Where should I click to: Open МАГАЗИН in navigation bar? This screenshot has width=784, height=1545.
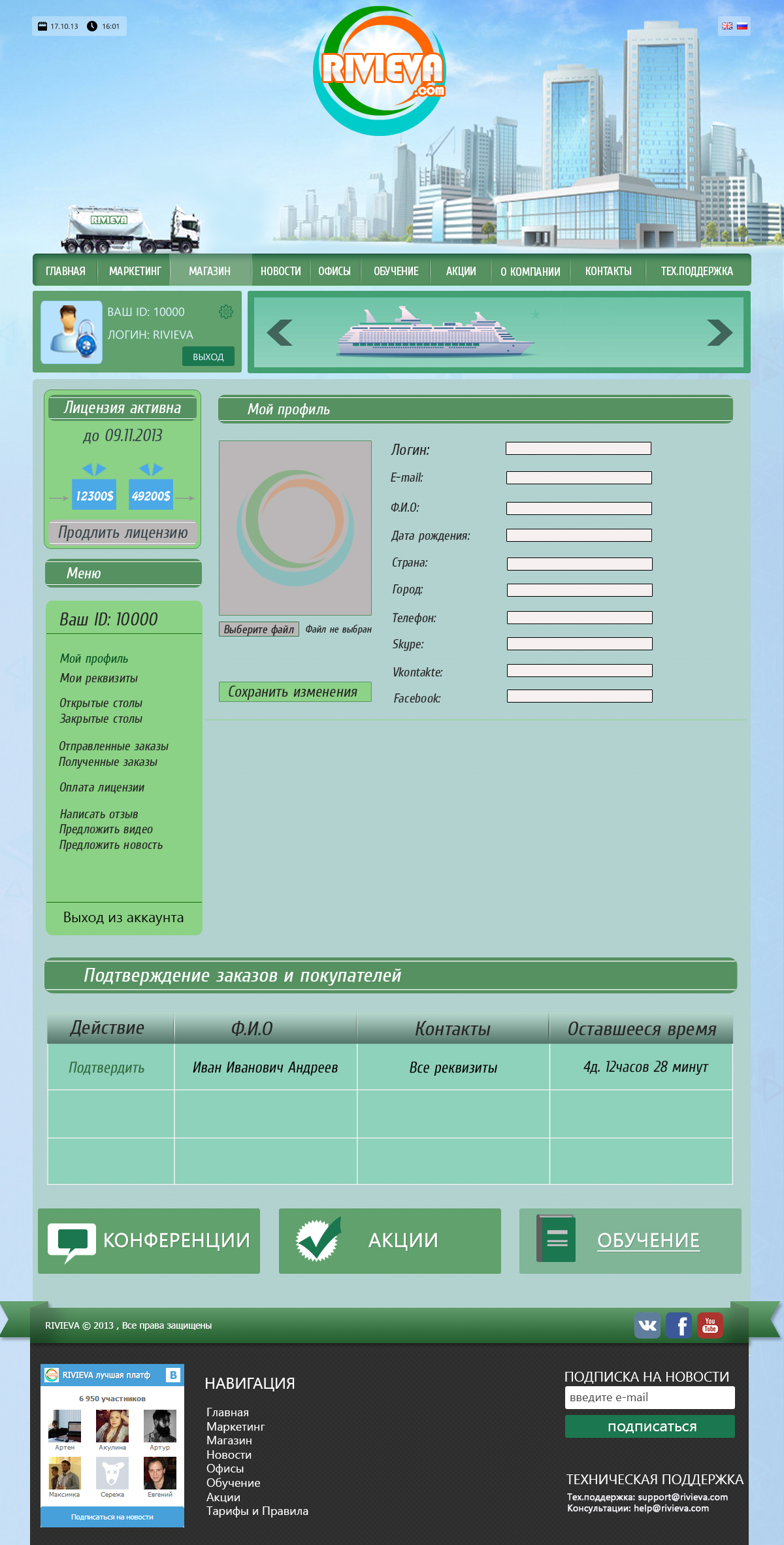pyautogui.click(x=210, y=271)
